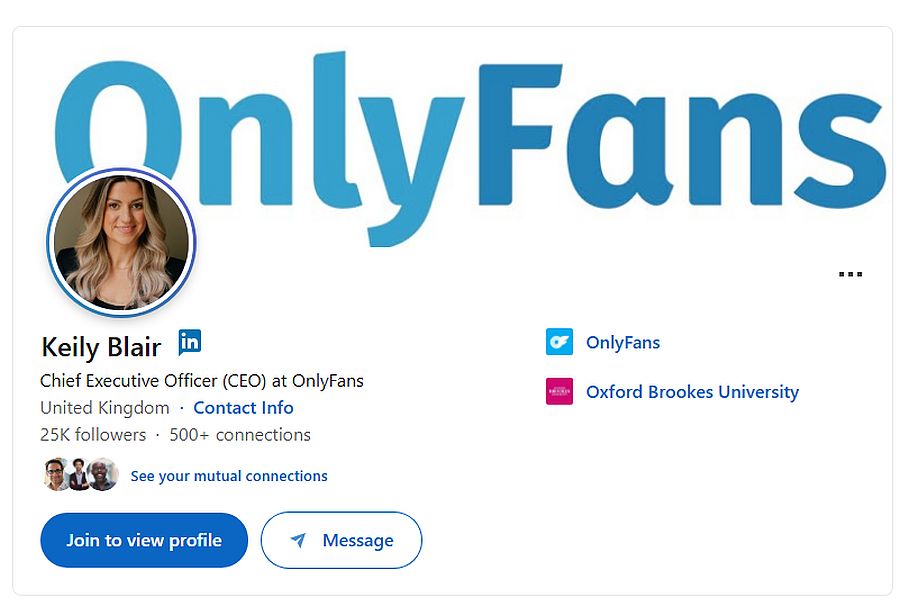Click the Keily Blair name heading
This screenshot has height=616, width=900.
point(101,347)
